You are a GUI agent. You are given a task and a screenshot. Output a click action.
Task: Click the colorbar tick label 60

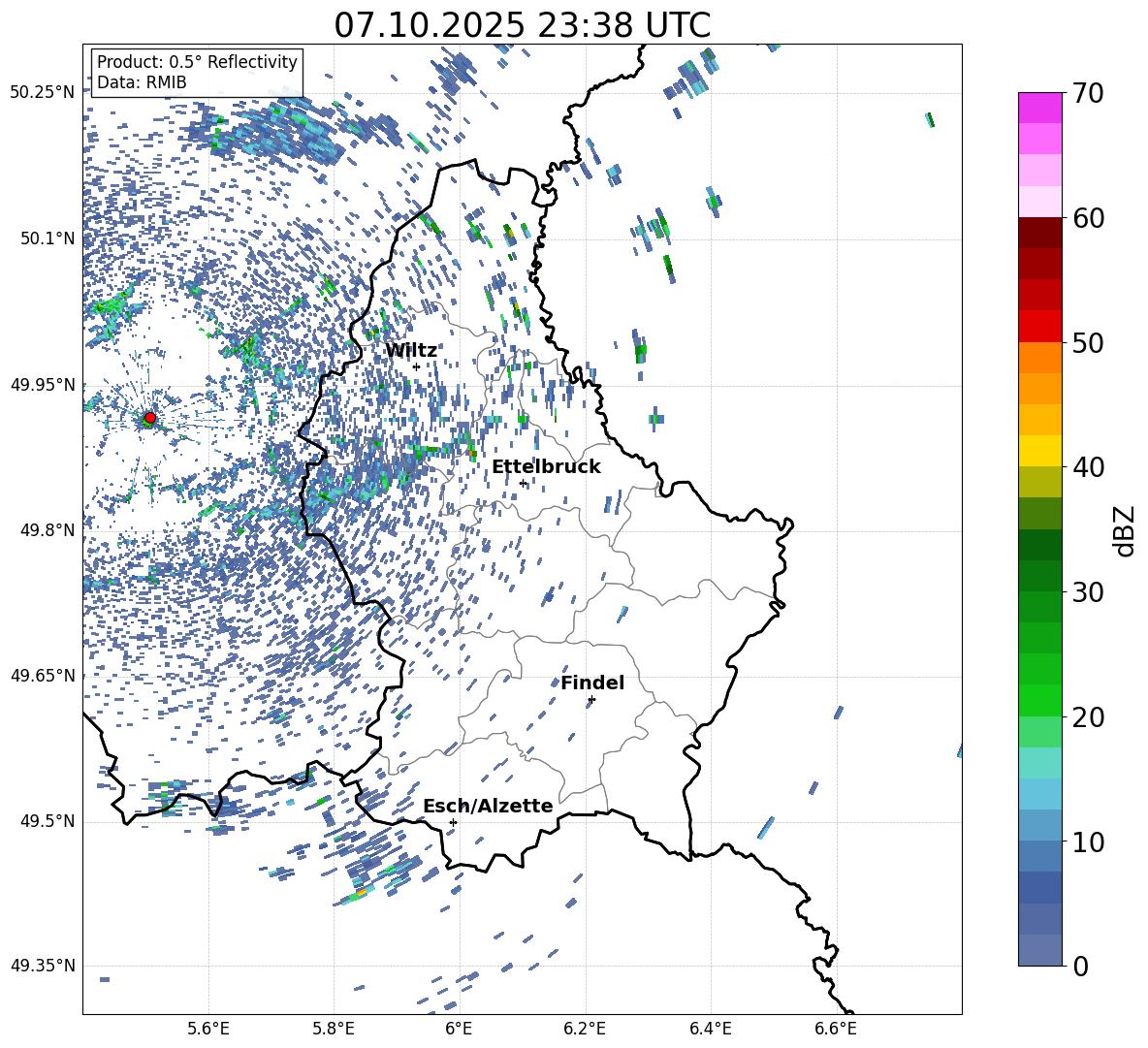[1088, 218]
